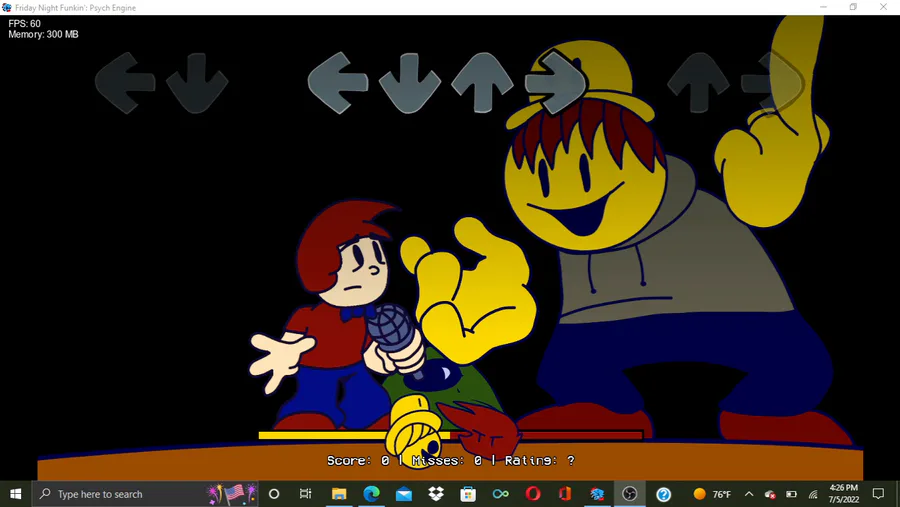Hit the center player right arrow receptor

coord(555,82)
